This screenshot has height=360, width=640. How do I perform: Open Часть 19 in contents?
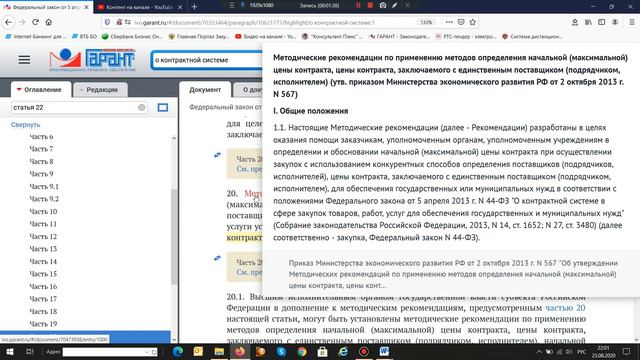pyautogui.click(x=43, y=324)
